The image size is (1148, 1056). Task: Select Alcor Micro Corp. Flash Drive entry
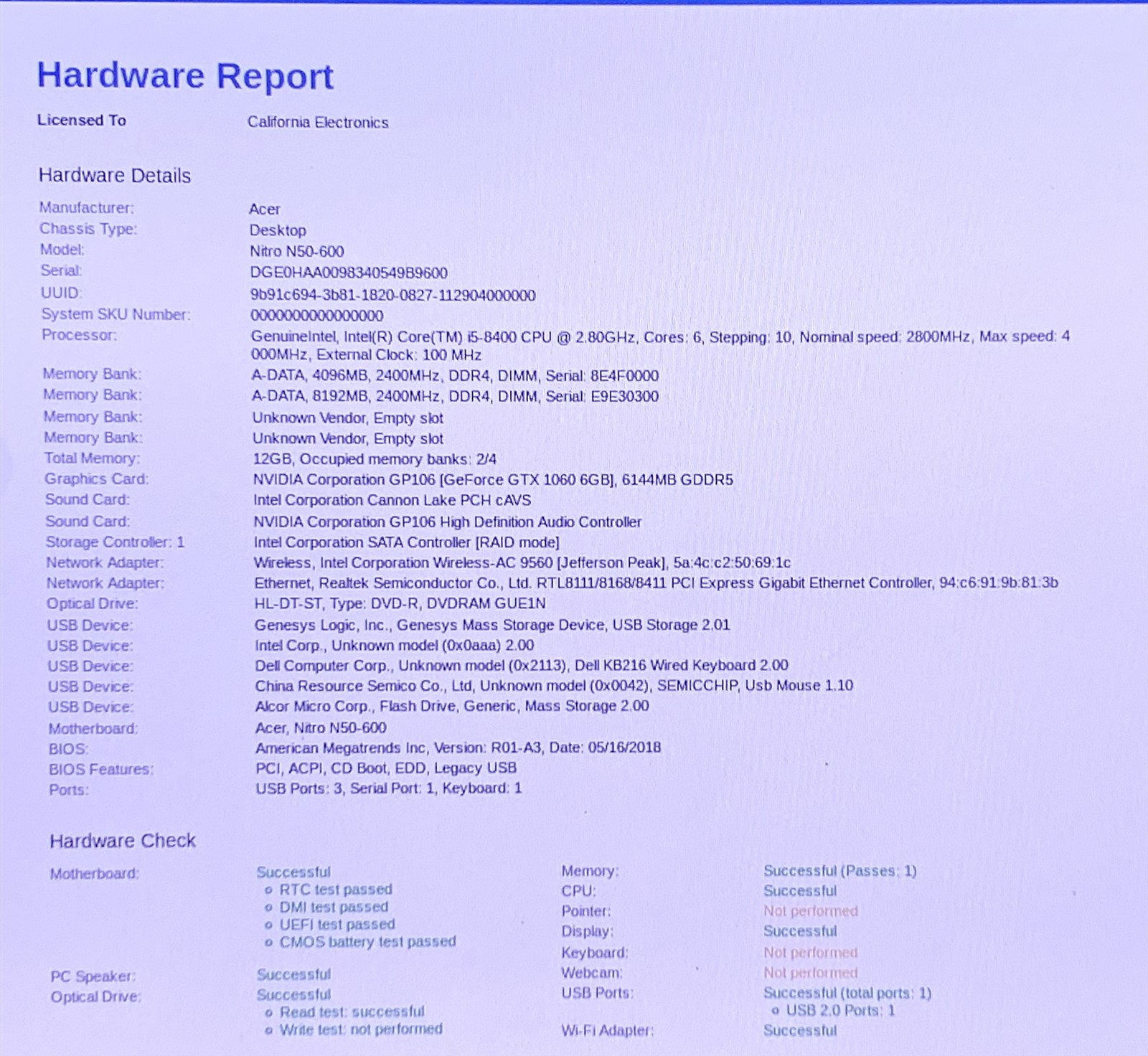[452, 706]
